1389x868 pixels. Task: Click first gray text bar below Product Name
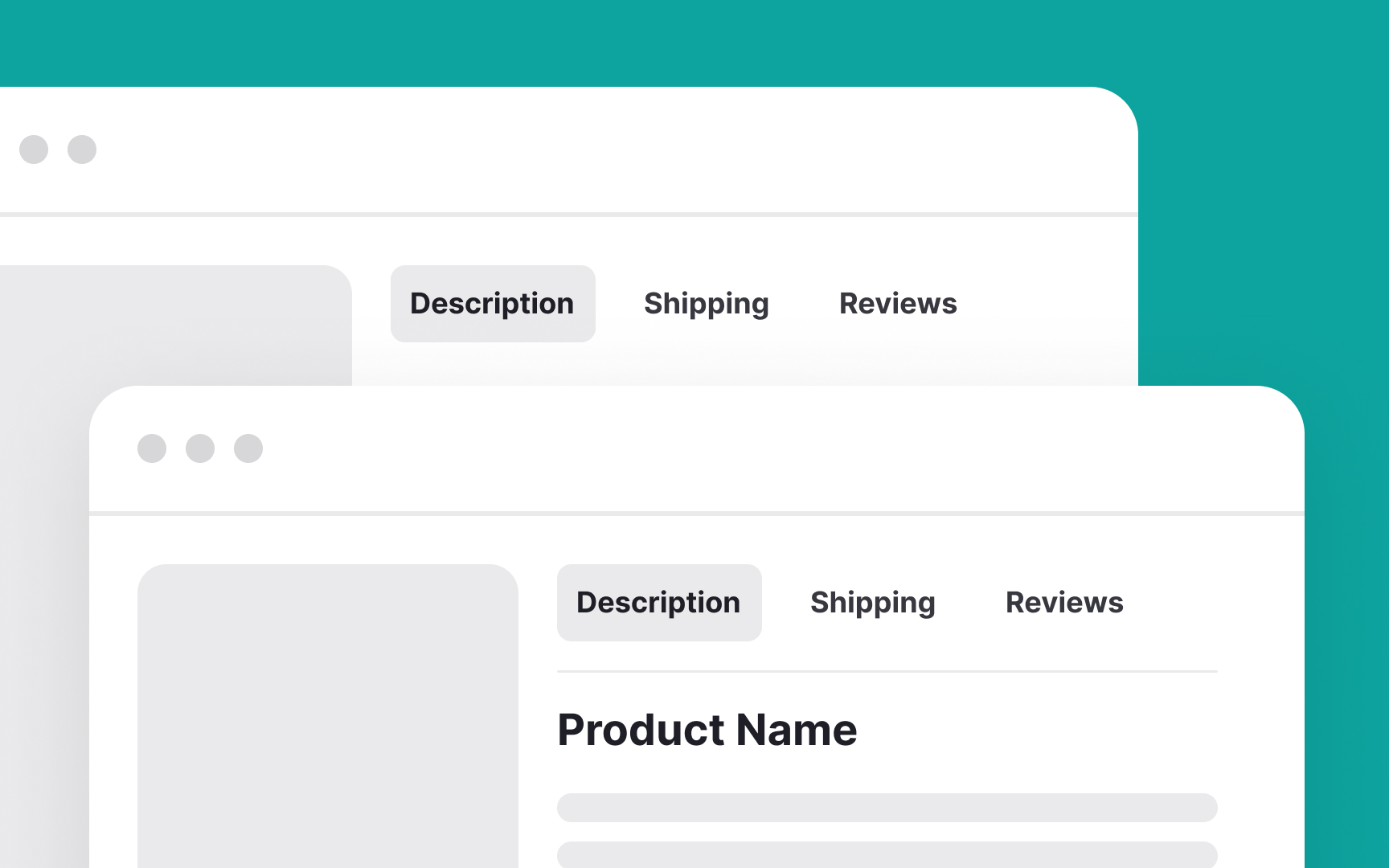887,808
